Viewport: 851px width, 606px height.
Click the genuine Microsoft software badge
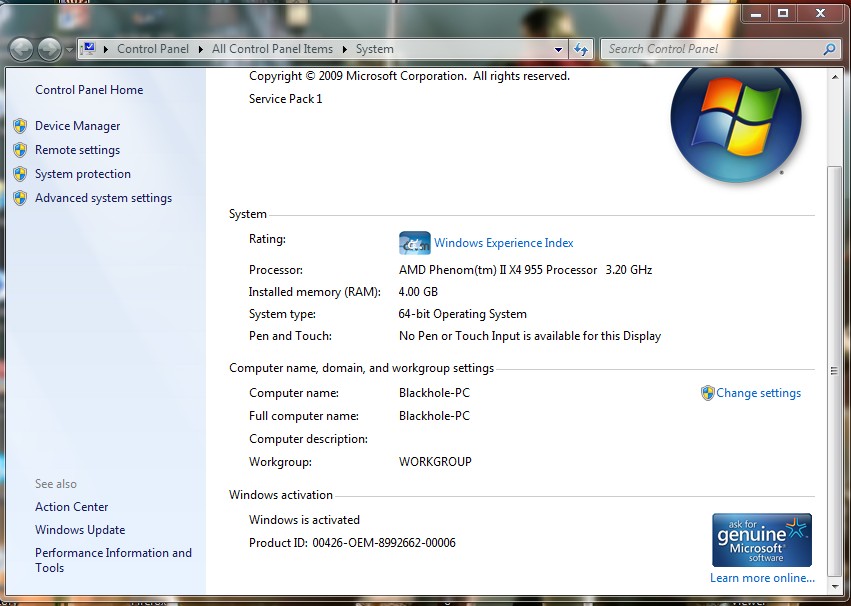[x=762, y=540]
